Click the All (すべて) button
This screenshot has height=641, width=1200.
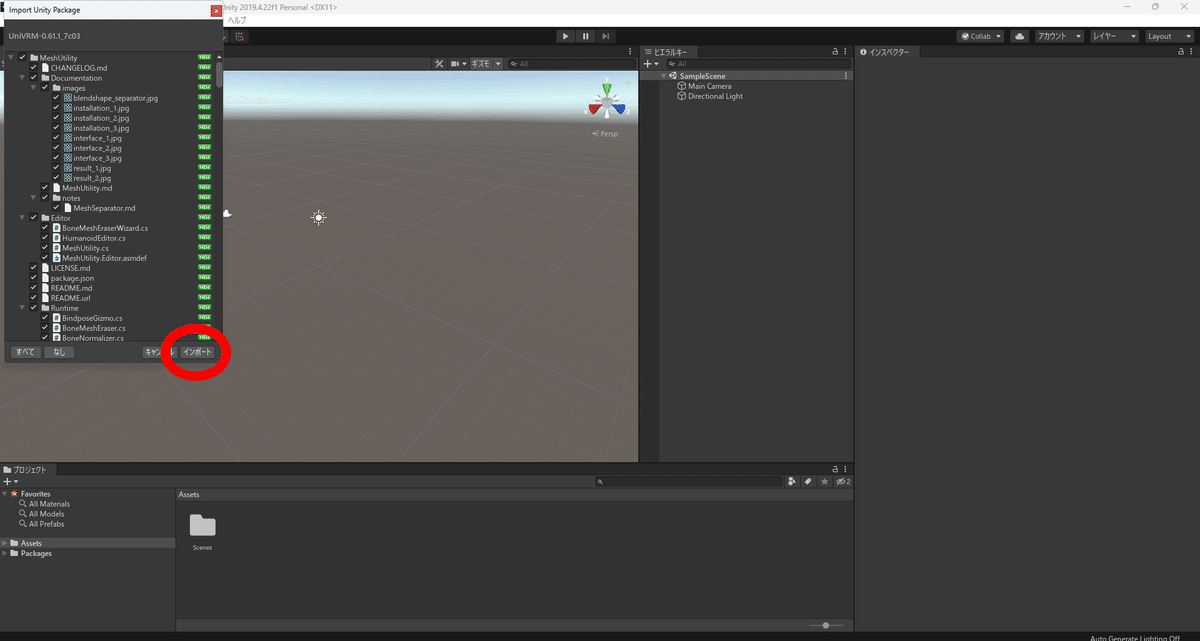tap(25, 352)
